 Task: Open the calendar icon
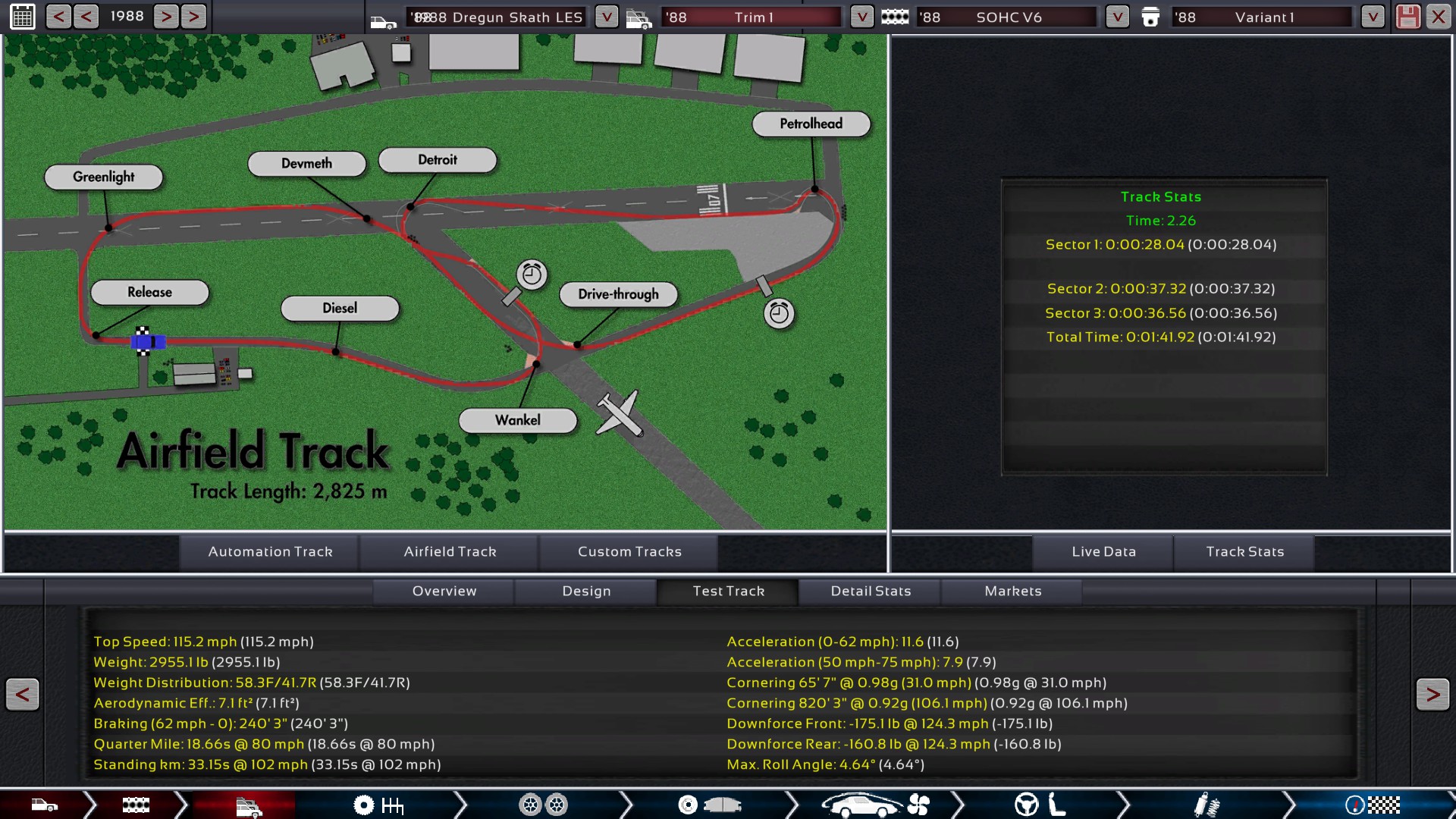(x=23, y=17)
